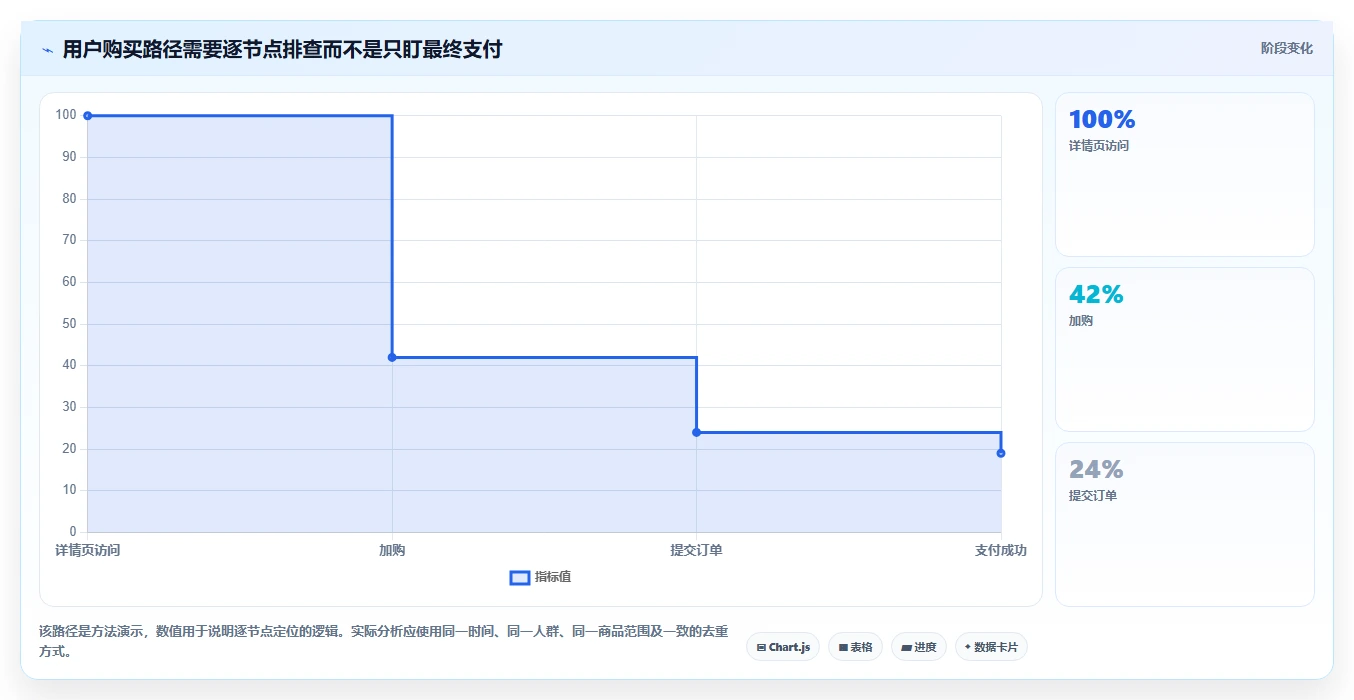Select the Chart.js tag

[x=783, y=647]
